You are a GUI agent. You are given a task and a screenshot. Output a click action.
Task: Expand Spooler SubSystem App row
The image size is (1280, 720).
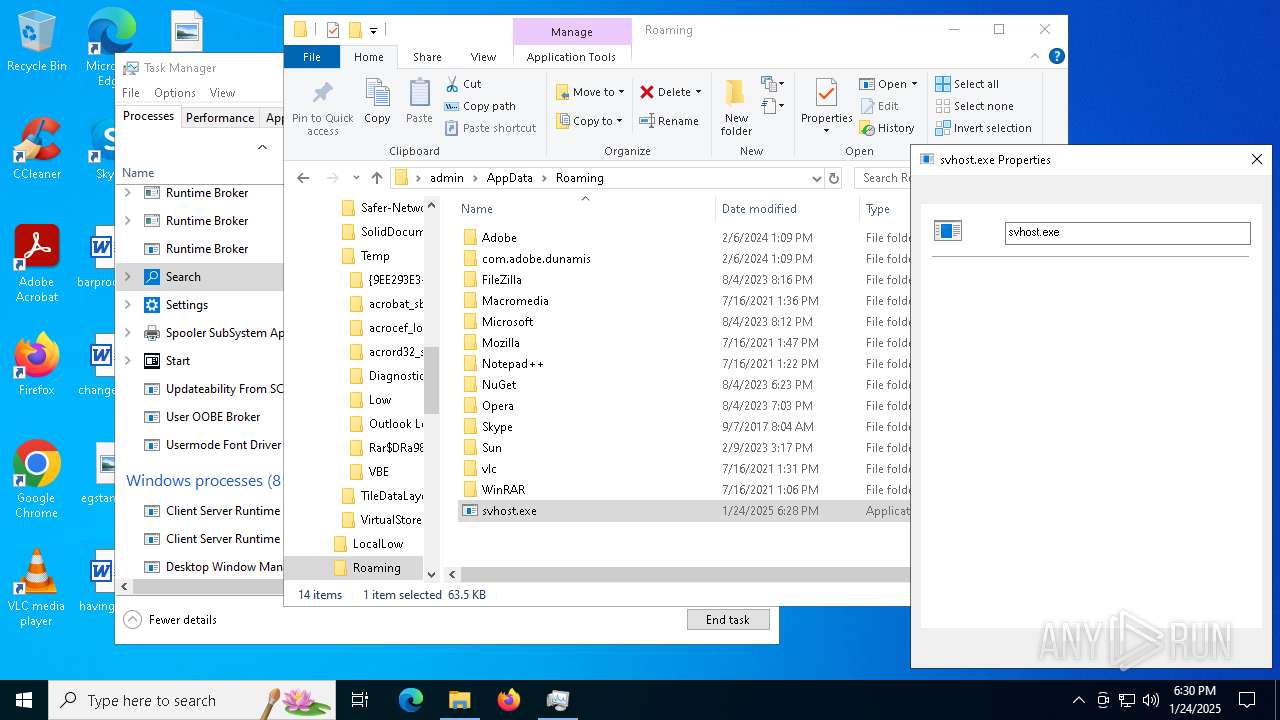tap(128, 333)
